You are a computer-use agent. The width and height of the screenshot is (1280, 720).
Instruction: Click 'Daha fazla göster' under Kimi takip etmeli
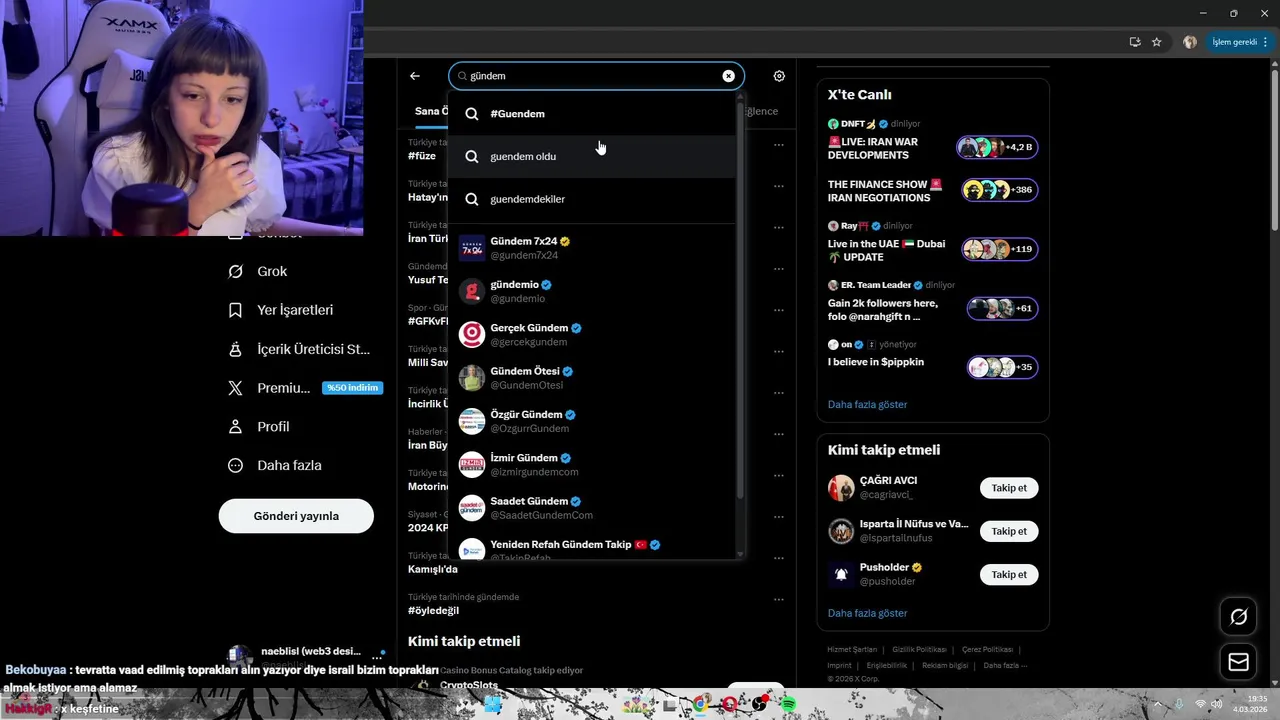tap(867, 613)
